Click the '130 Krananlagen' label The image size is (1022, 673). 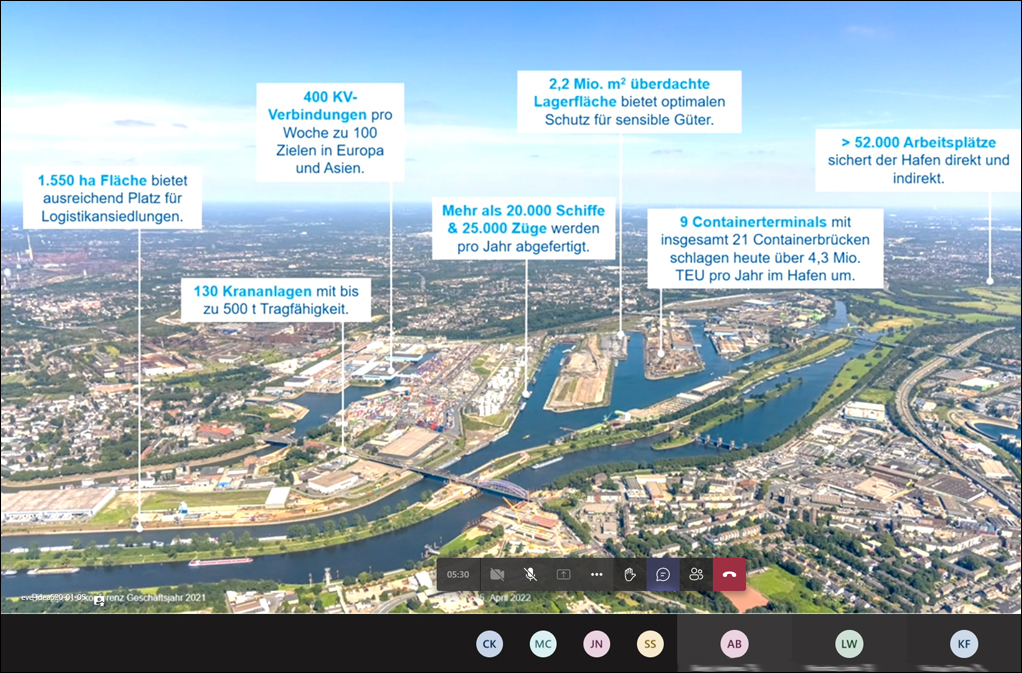(x=276, y=299)
